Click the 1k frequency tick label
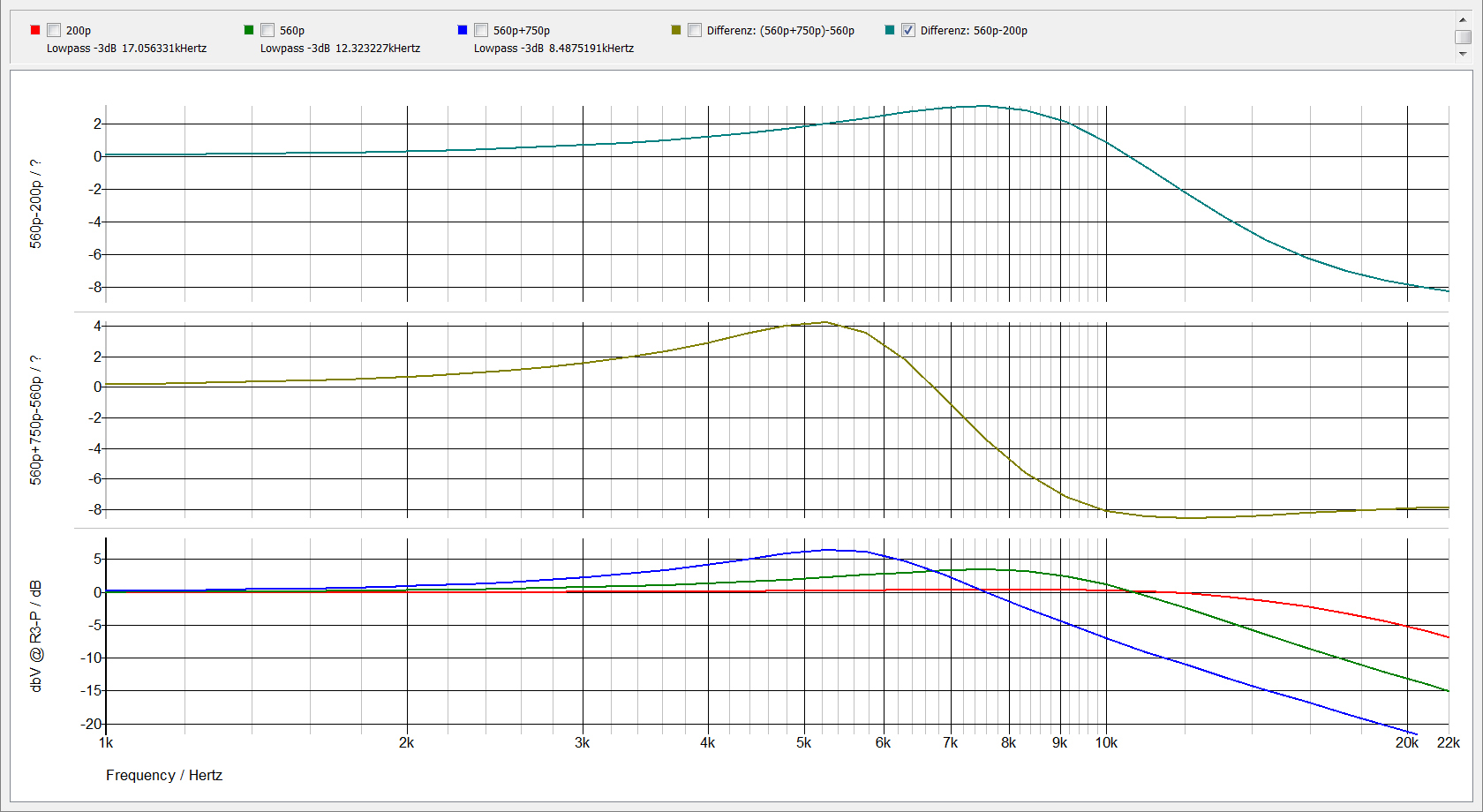The height and width of the screenshot is (812, 1483). [x=106, y=743]
